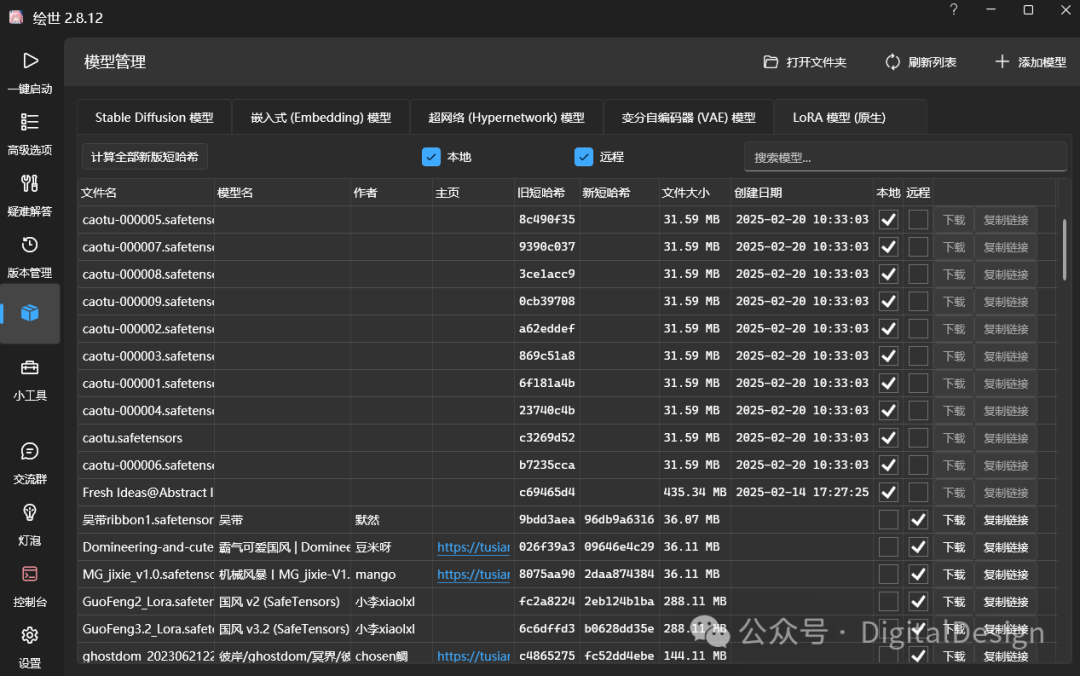Click the 绘世 app logo in title bar
1080x676 pixels.
tap(16, 17)
